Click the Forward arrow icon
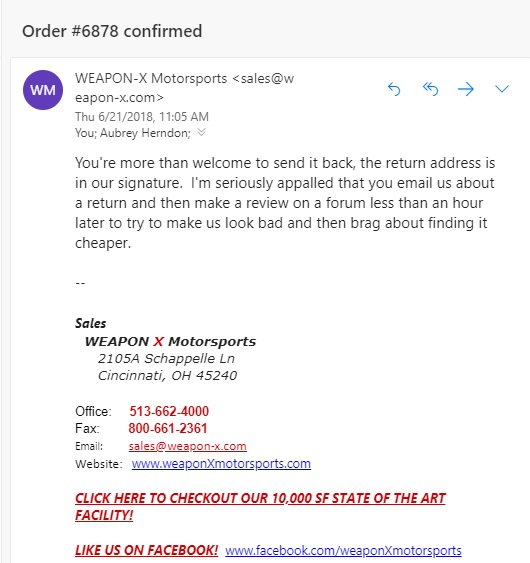Screen dimensions: 530x563 coord(466,89)
